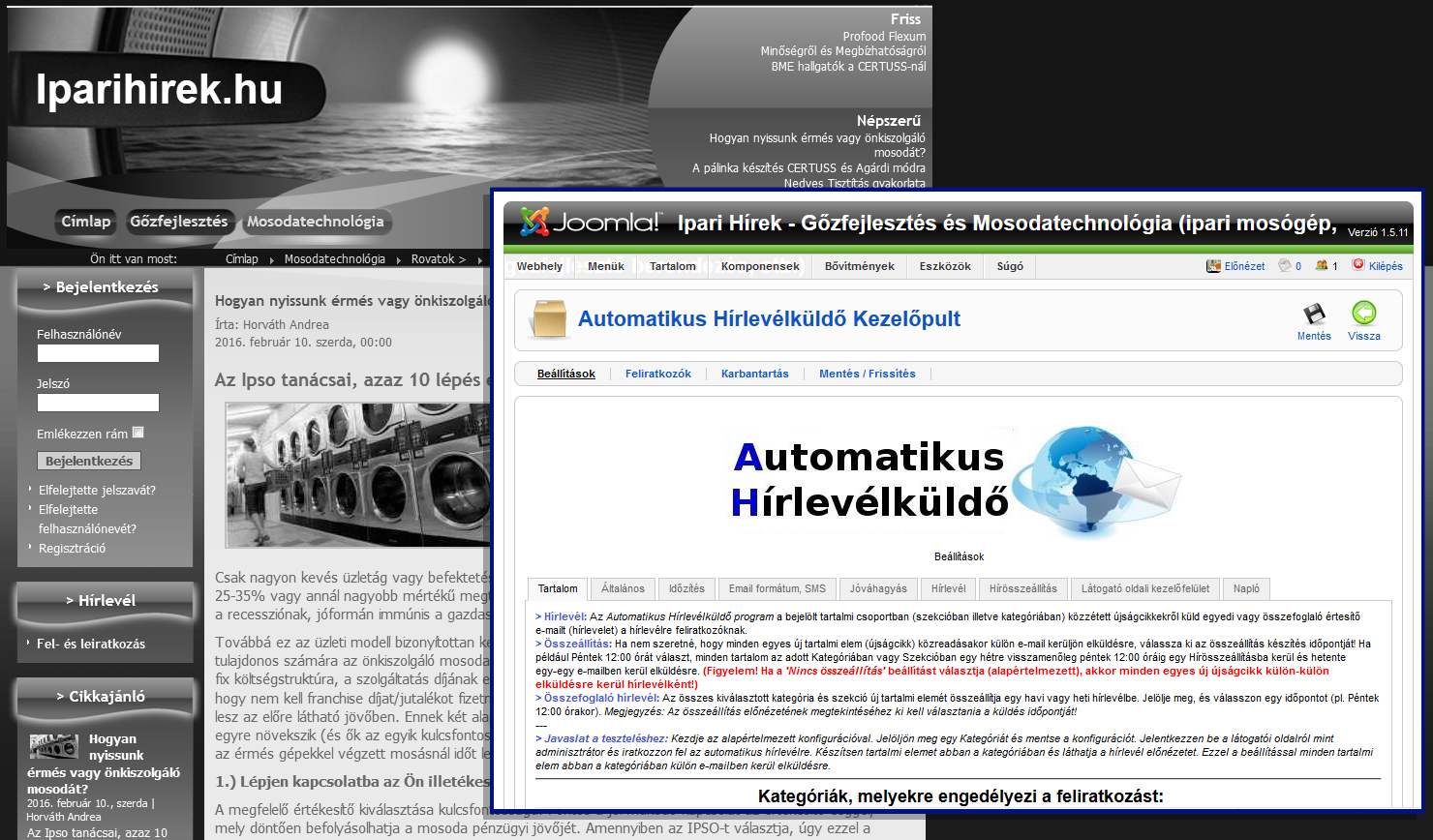Click the green Vissza arrow icon
1433x840 pixels.
click(1363, 314)
